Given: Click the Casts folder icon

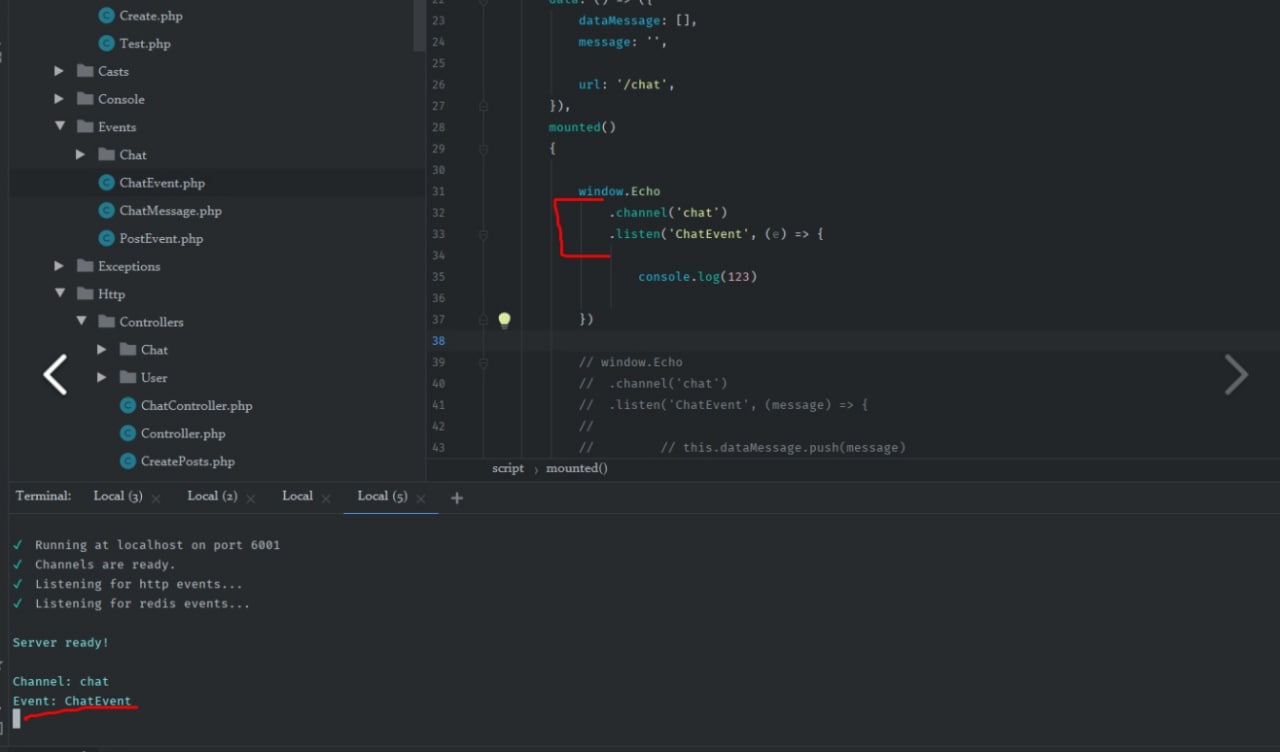Looking at the screenshot, I should [x=85, y=72].
